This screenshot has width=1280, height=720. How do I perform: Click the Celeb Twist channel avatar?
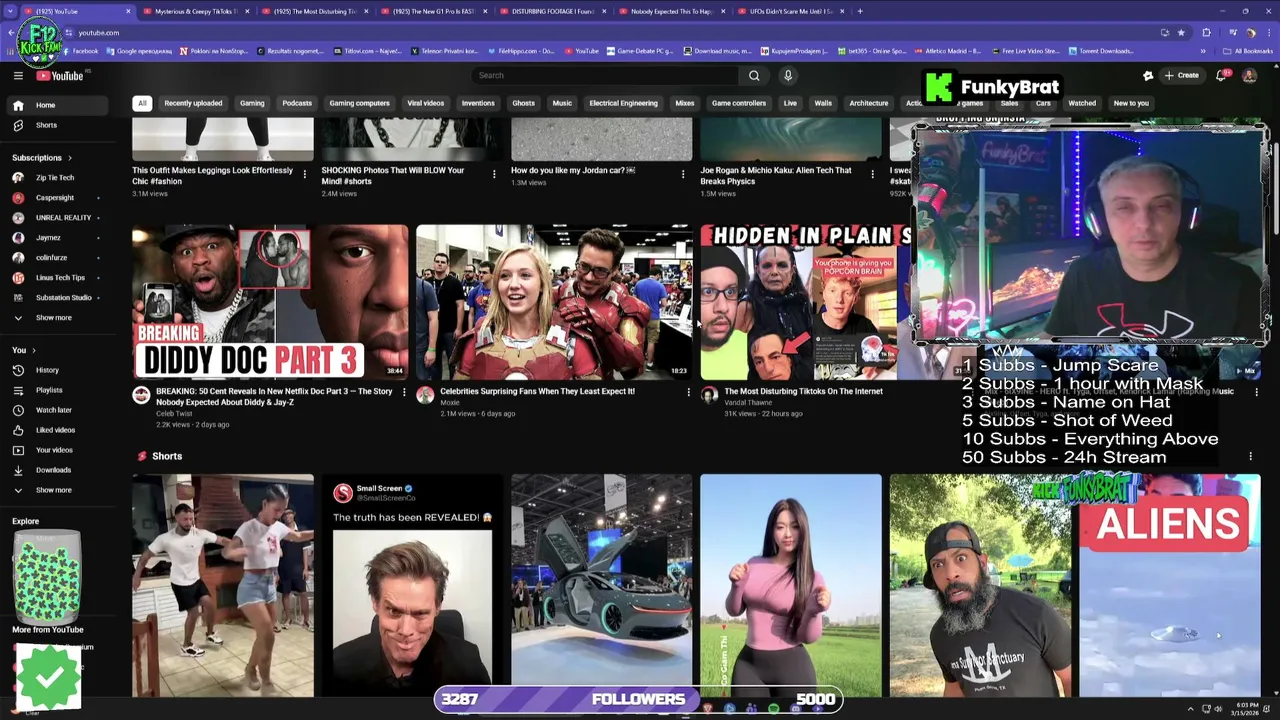(x=141, y=395)
